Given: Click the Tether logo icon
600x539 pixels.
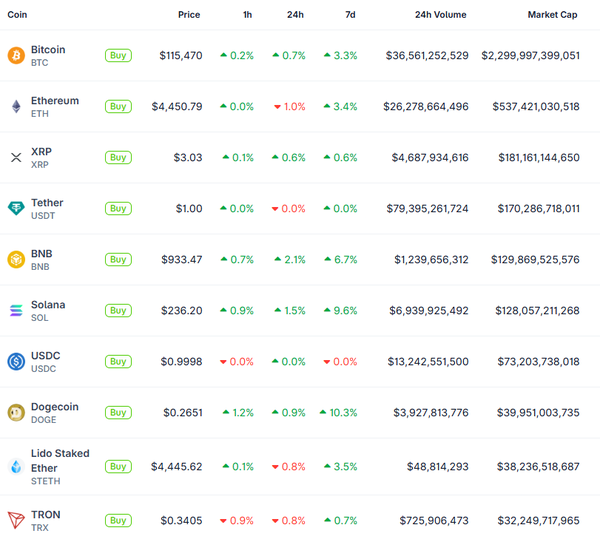Looking at the screenshot, I should click(x=16, y=208).
